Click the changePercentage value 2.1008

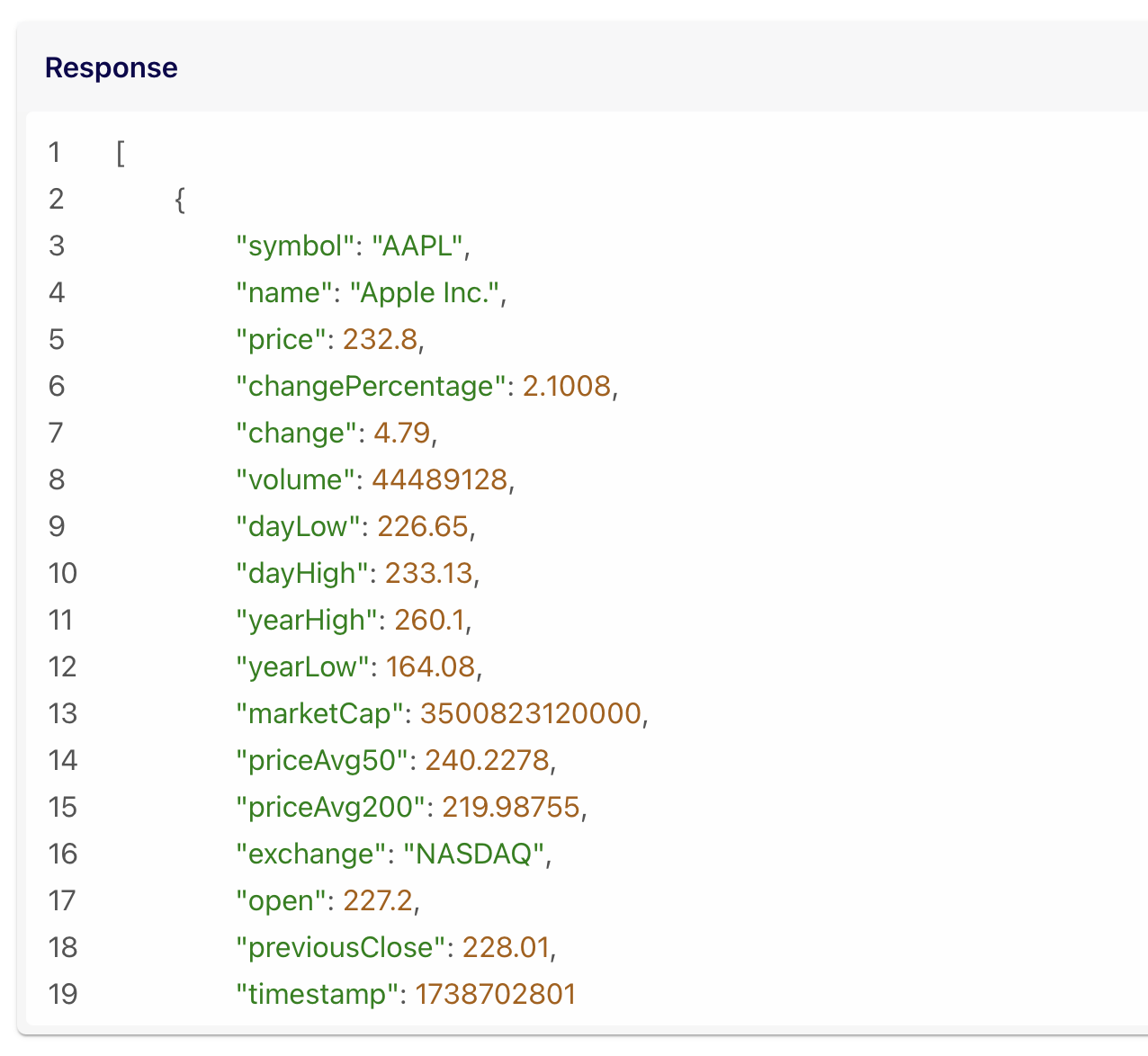(566, 386)
